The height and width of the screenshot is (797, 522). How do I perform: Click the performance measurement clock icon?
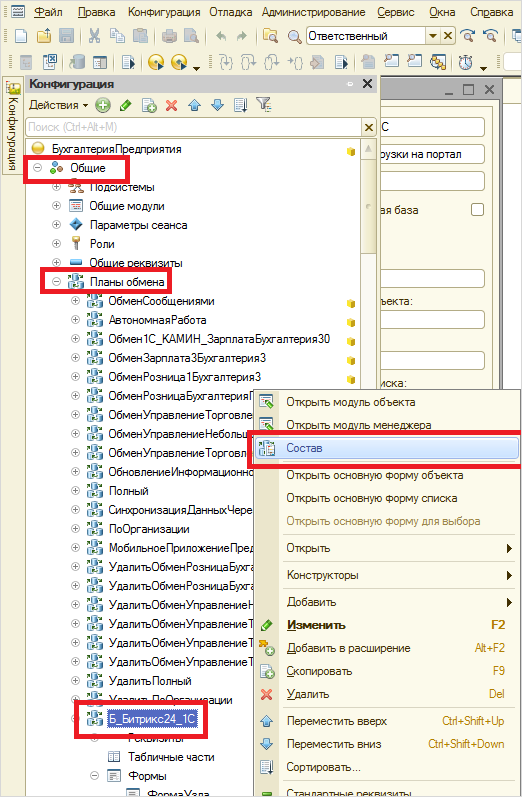pos(466,62)
